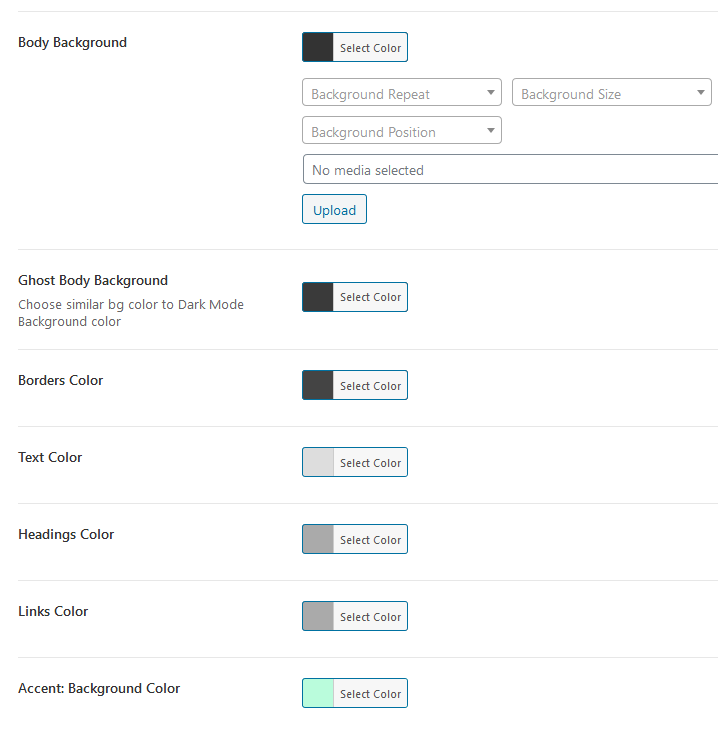Click the Body Background color swatch

pyautogui.click(x=318, y=48)
